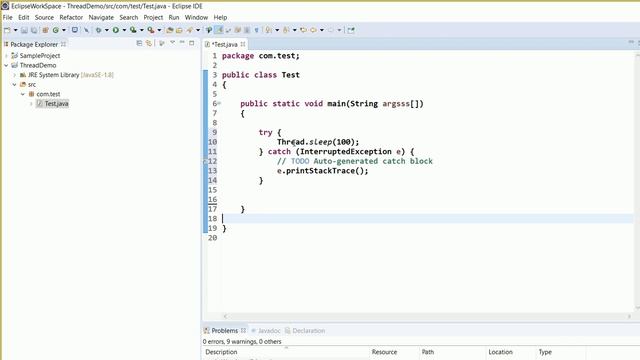Click the Back navigation arrow icon
Viewport: 640px width, 360px height.
click(313, 30)
